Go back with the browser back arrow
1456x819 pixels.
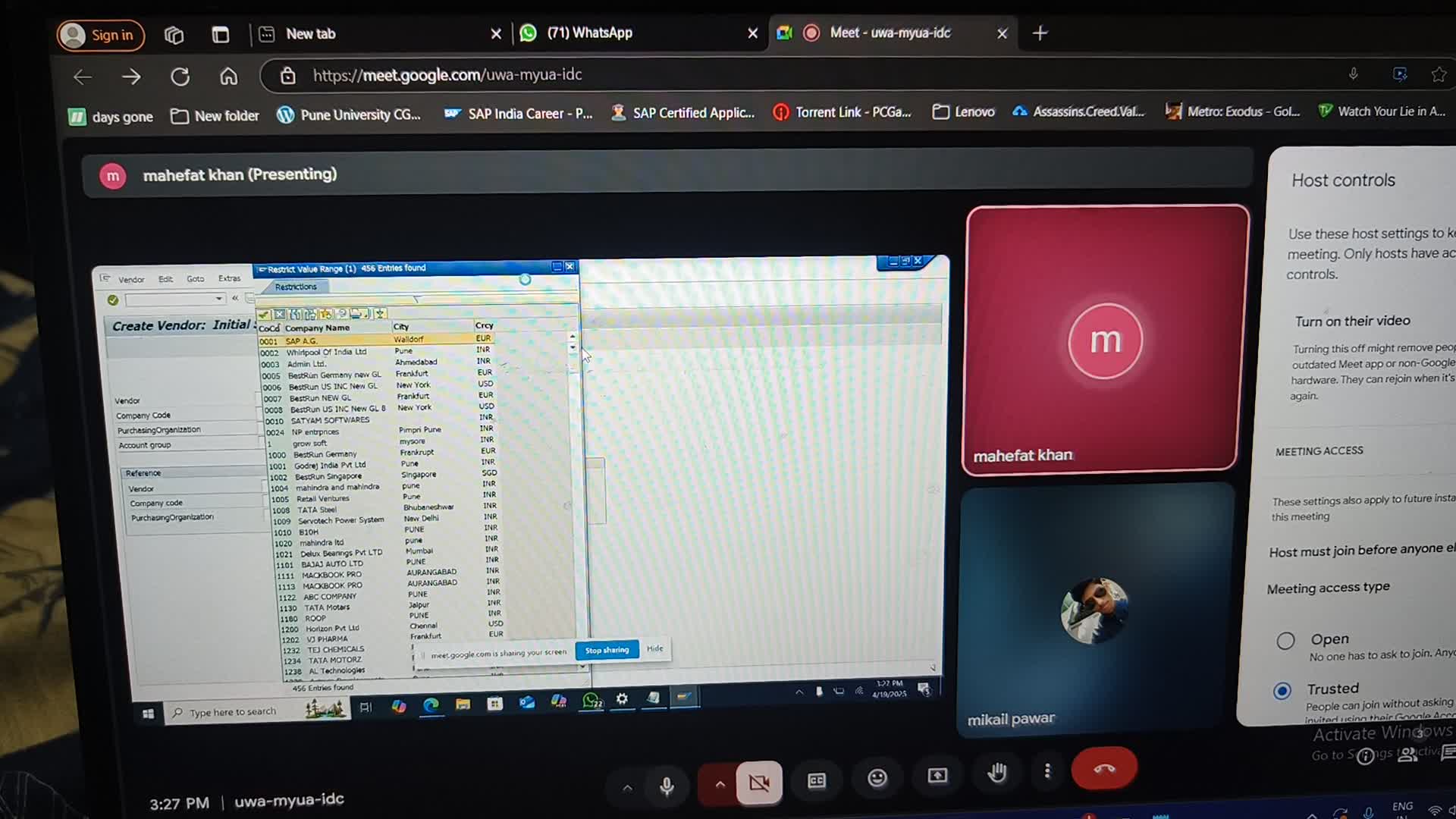[x=83, y=77]
